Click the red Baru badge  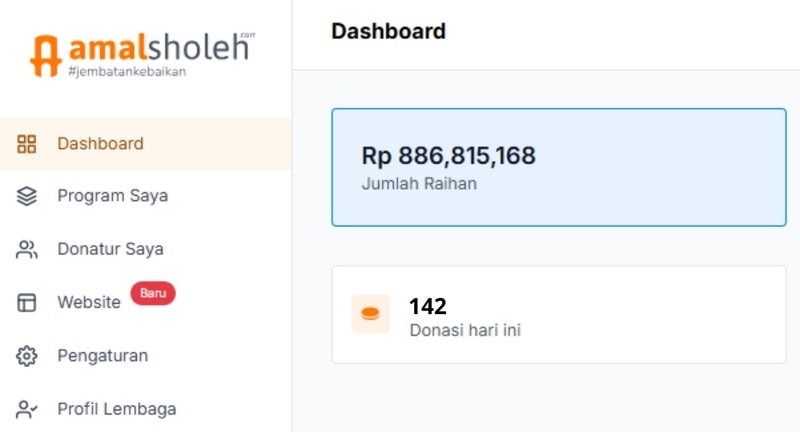152,294
